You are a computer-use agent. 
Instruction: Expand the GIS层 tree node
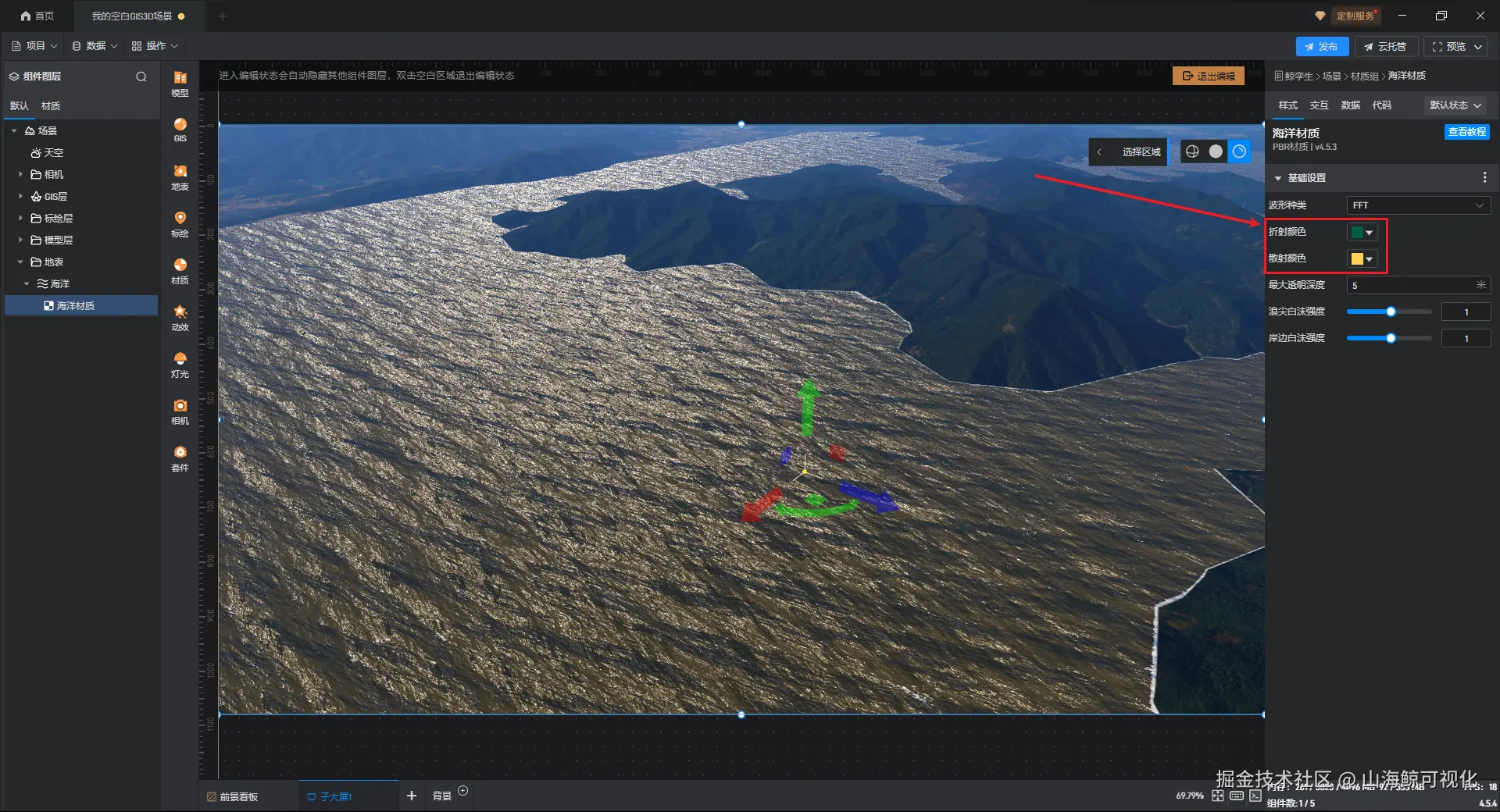click(20, 196)
